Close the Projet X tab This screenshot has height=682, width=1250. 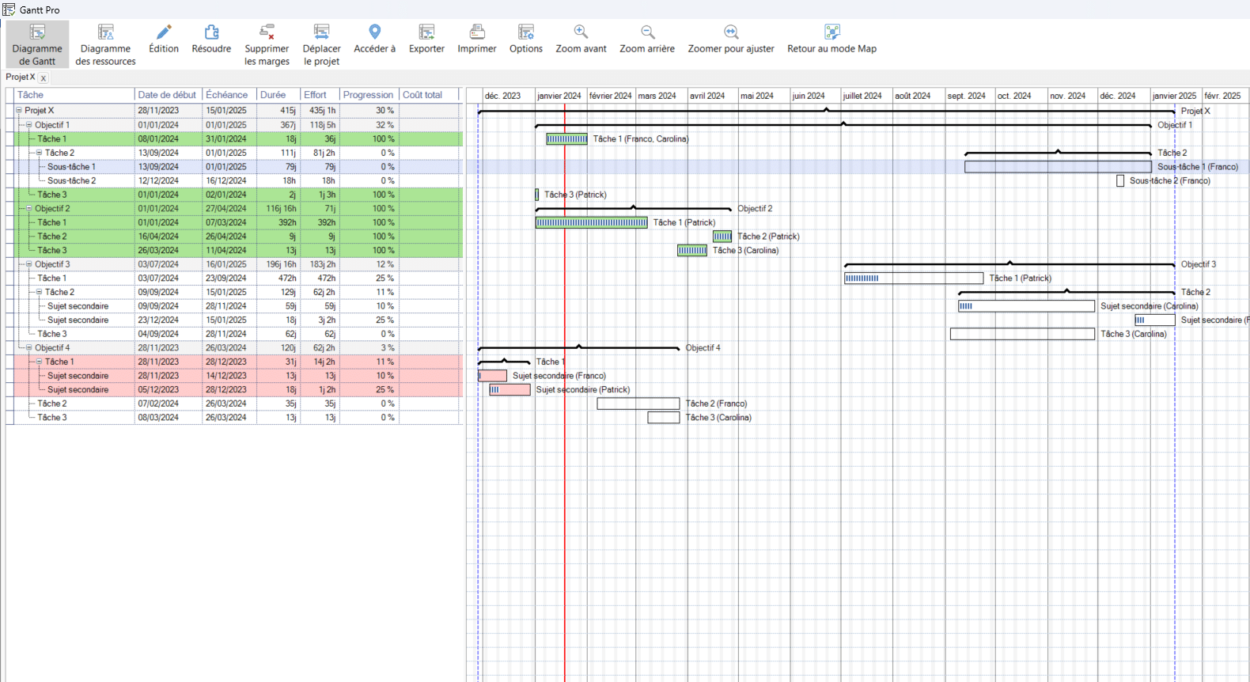(43, 78)
